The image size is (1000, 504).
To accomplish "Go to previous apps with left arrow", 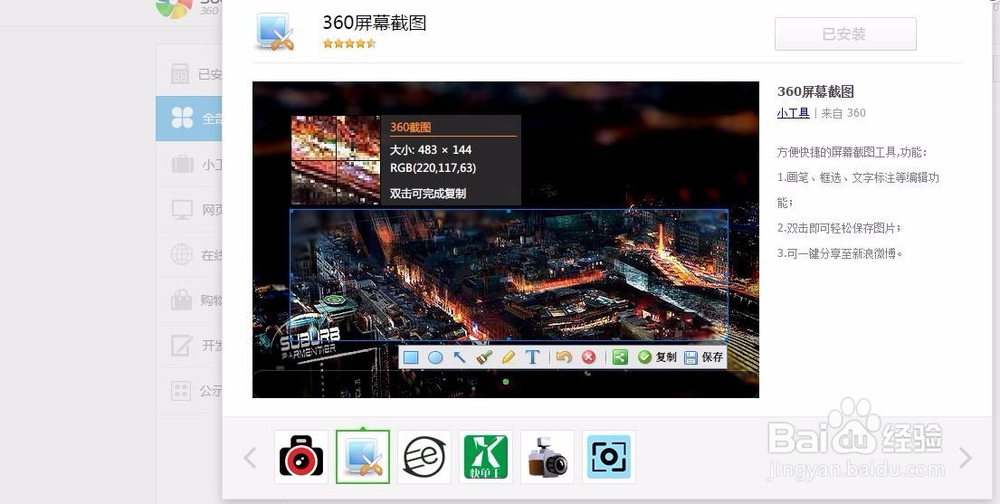I will pos(251,457).
